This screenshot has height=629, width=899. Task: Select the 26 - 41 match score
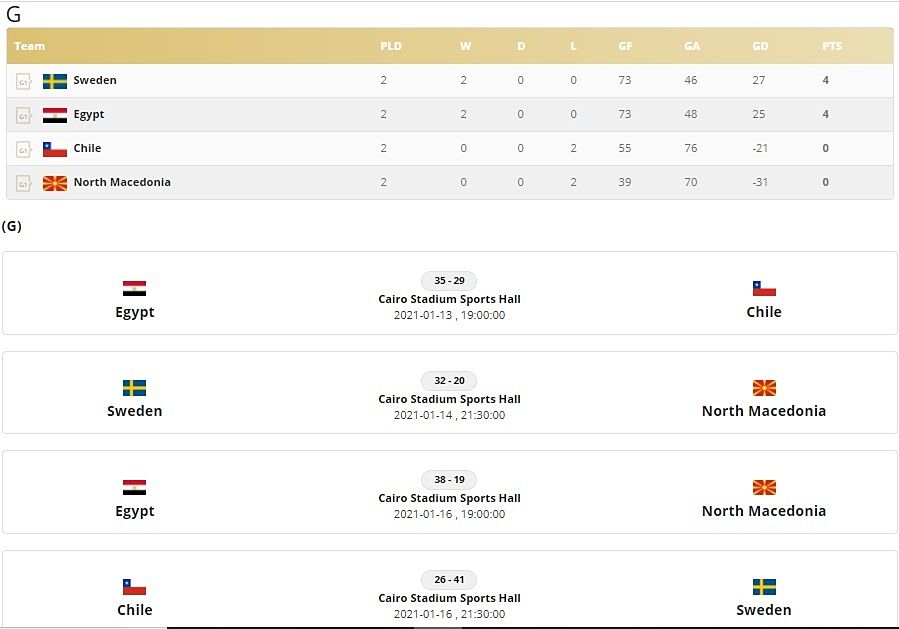pyautogui.click(x=449, y=579)
